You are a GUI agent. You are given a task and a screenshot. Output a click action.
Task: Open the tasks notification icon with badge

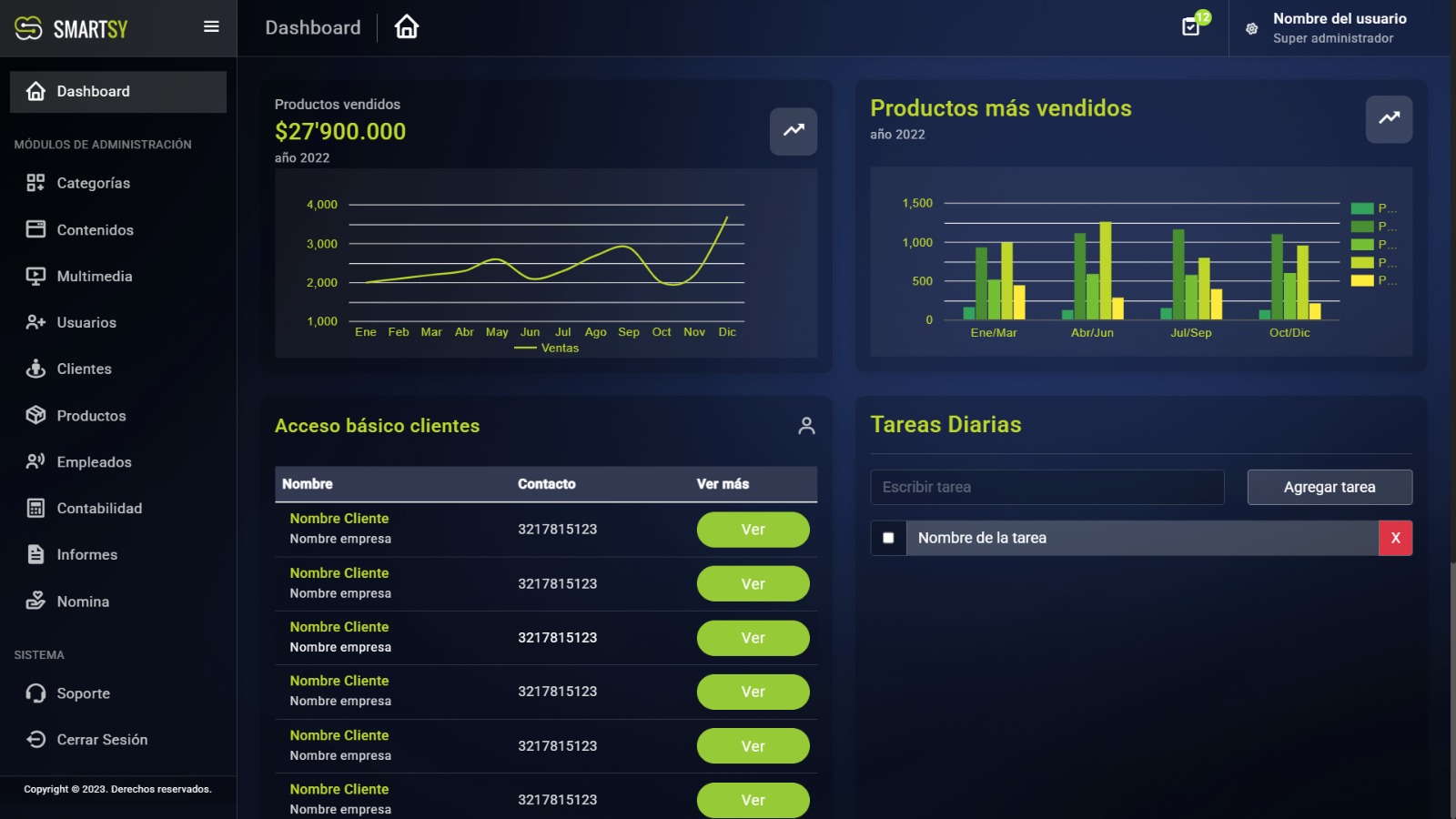[1191, 26]
